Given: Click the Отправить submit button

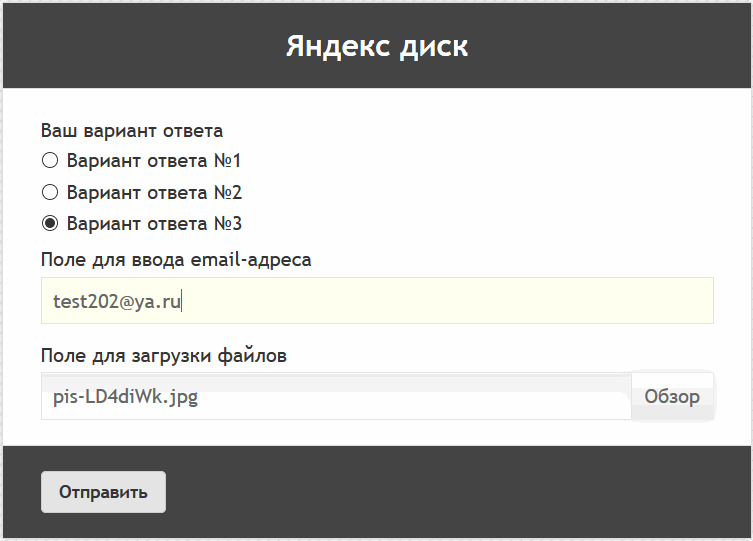Looking at the screenshot, I should (103, 492).
